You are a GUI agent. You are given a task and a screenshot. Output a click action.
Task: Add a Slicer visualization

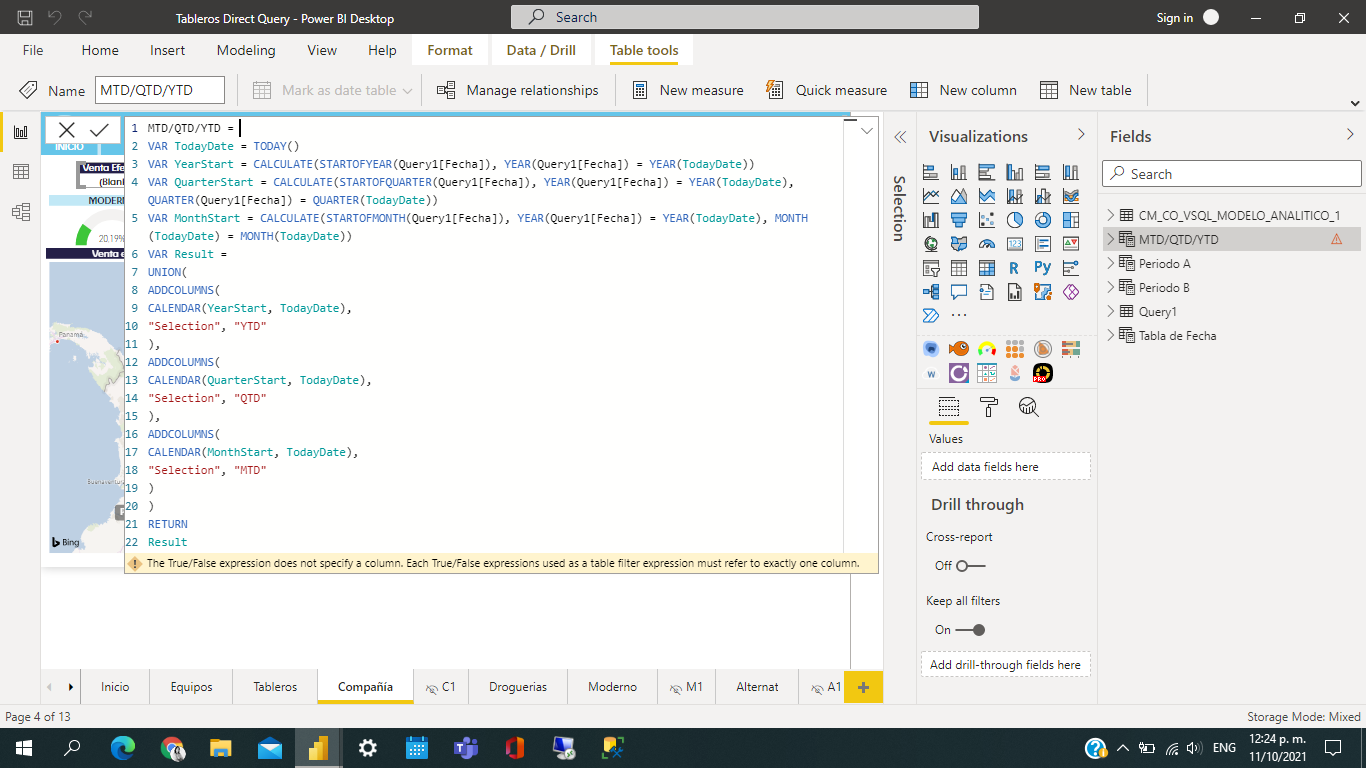click(931, 268)
